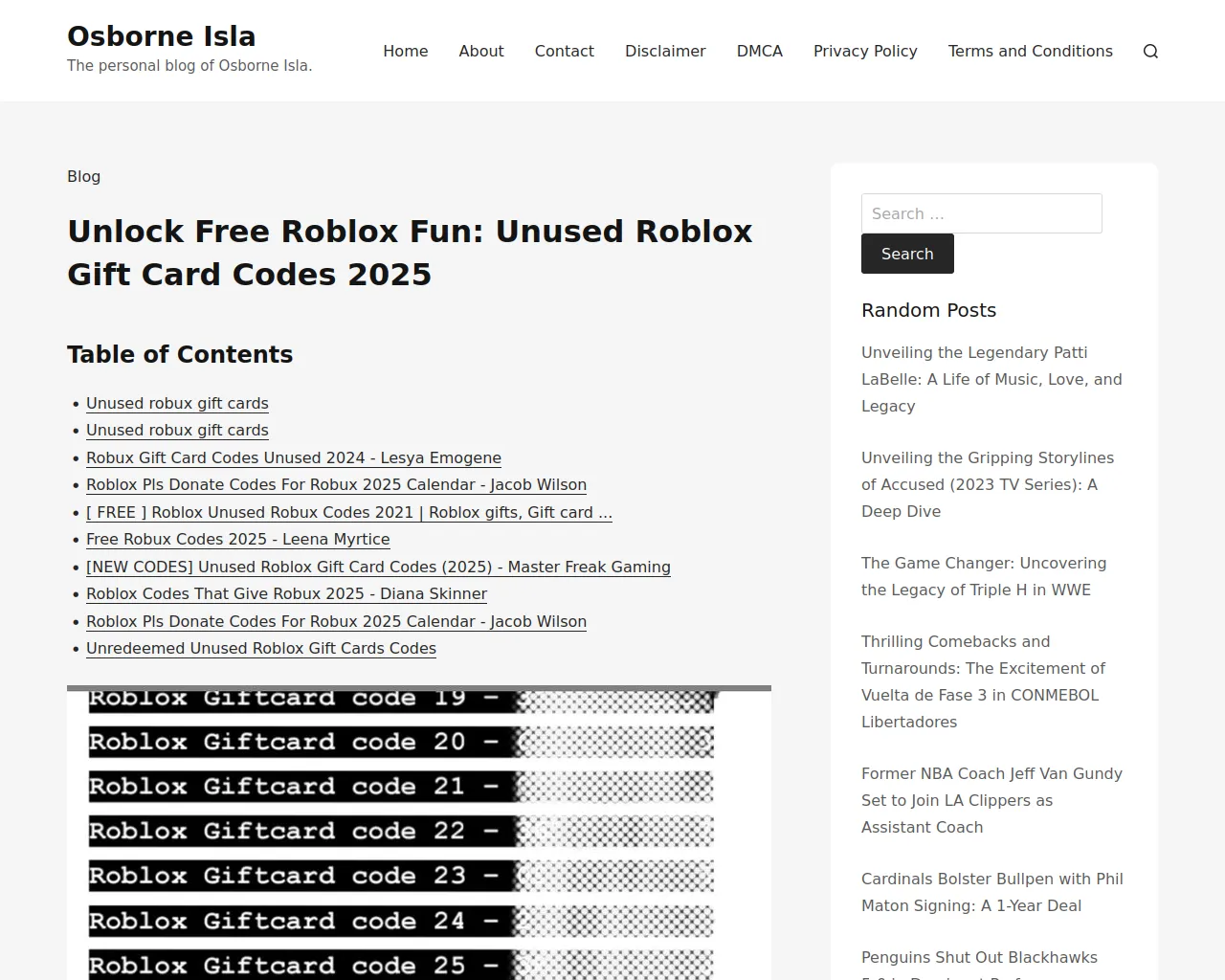Go to the Home menu item
This screenshot has width=1225, height=980.
406,51
